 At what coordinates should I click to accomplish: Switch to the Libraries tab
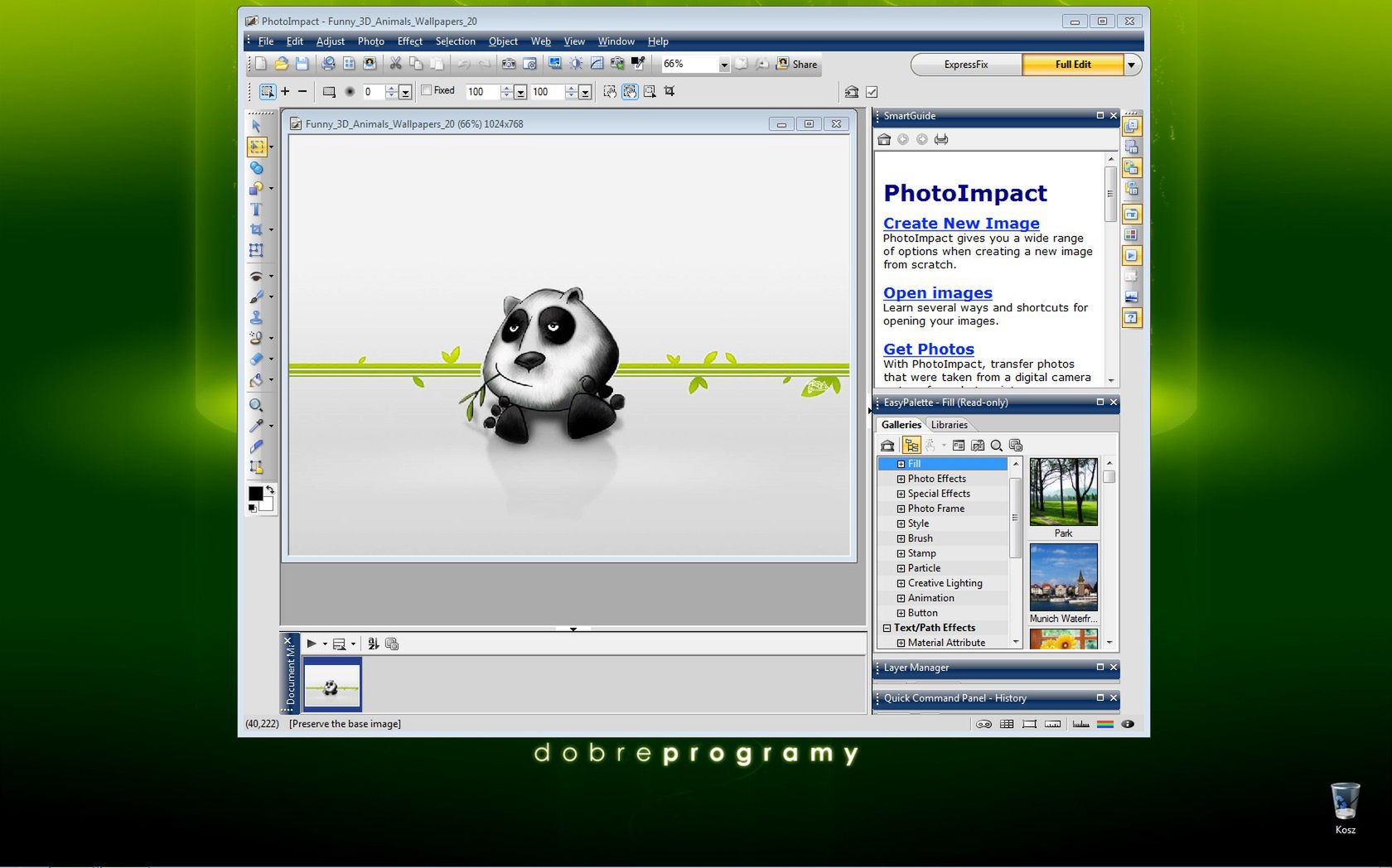tap(949, 425)
